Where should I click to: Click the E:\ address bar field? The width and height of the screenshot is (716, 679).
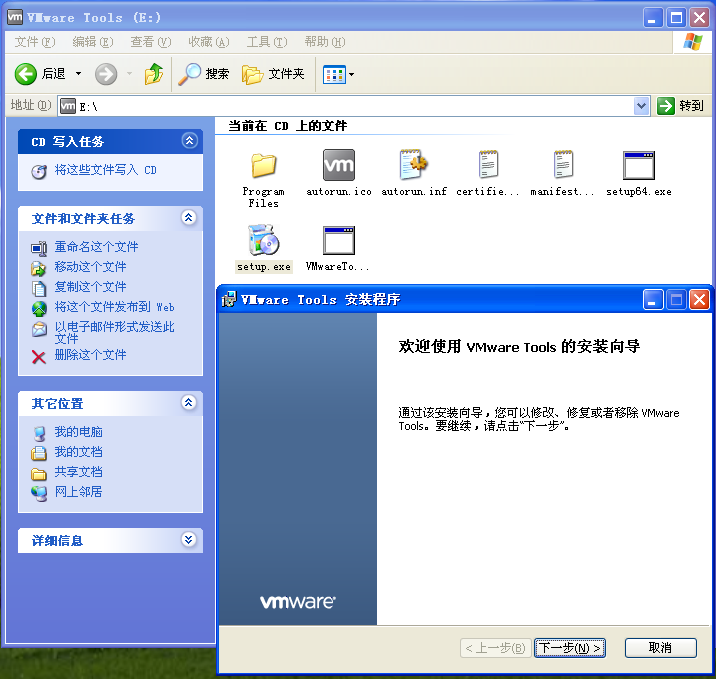point(354,106)
